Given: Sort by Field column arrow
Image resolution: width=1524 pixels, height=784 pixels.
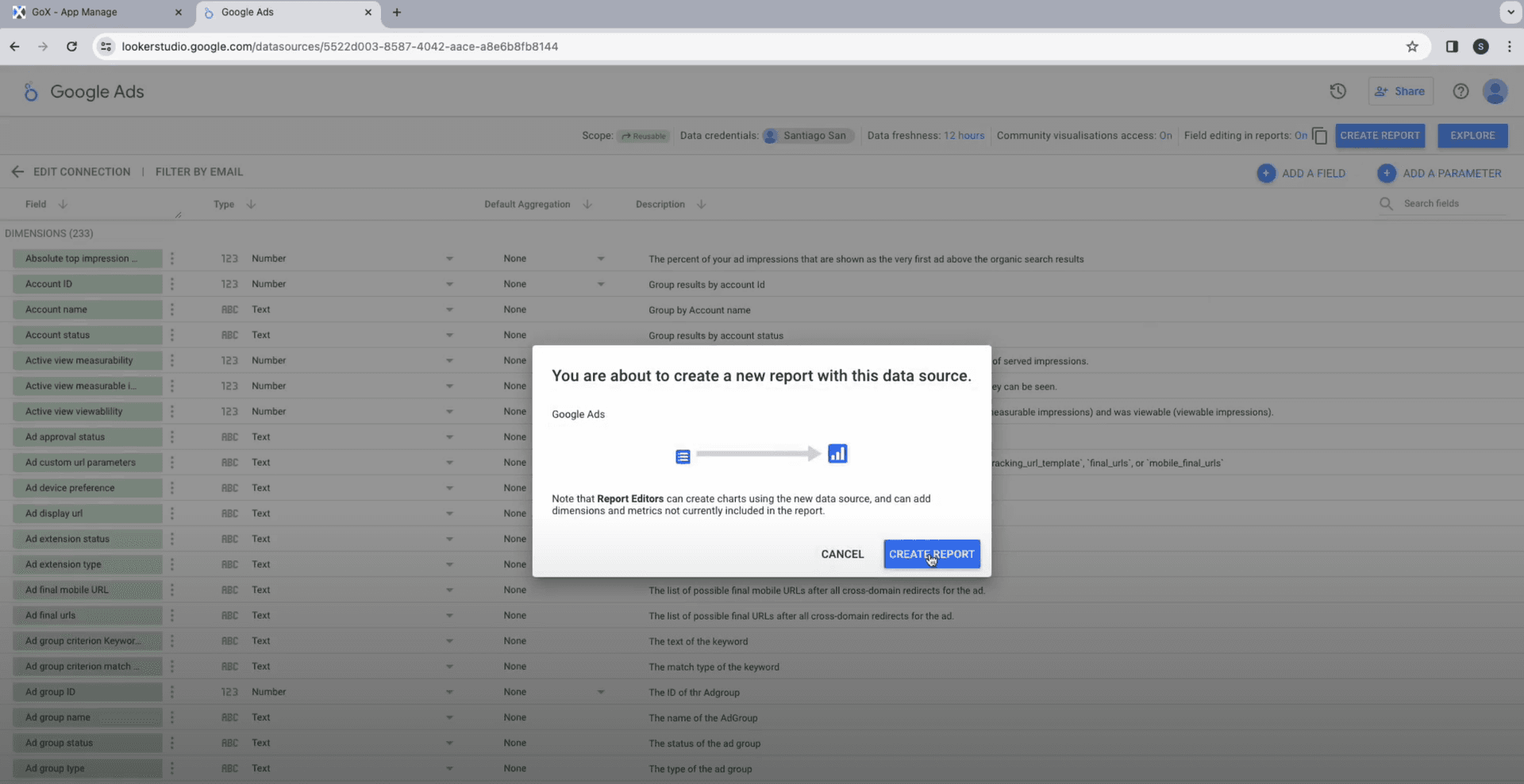Looking at the screenshot, I should coord(63,204).
